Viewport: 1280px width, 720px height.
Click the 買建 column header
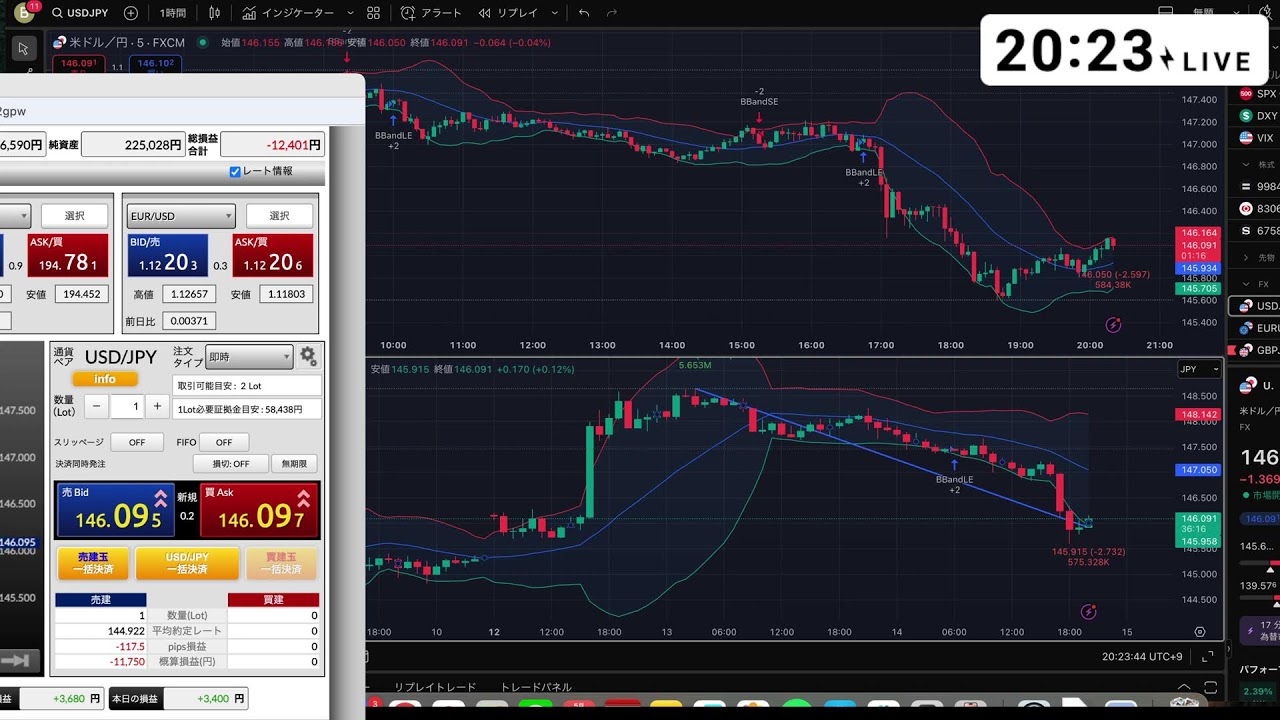coord(273,600)
